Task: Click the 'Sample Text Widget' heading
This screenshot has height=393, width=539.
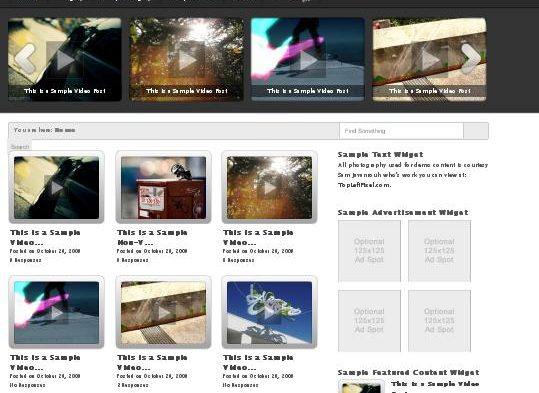Action: pos(380,154)
